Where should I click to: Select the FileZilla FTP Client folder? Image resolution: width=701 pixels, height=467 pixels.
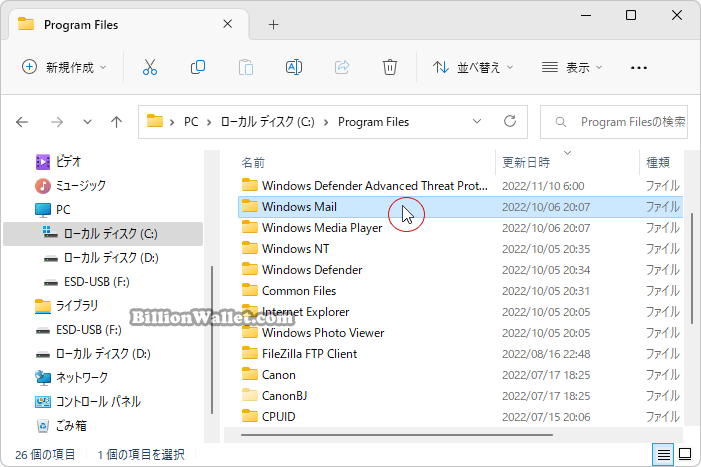click(460, 354)
